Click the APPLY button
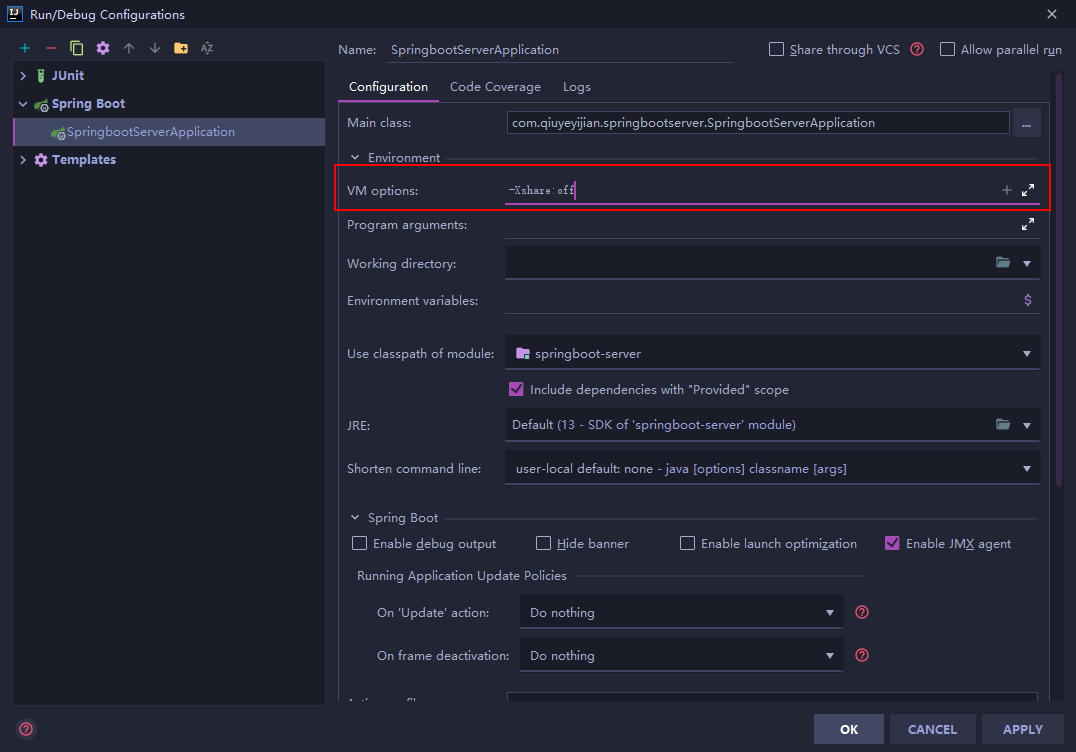The width and height of the screenshot is (1076, 752). click(1022, 729)
